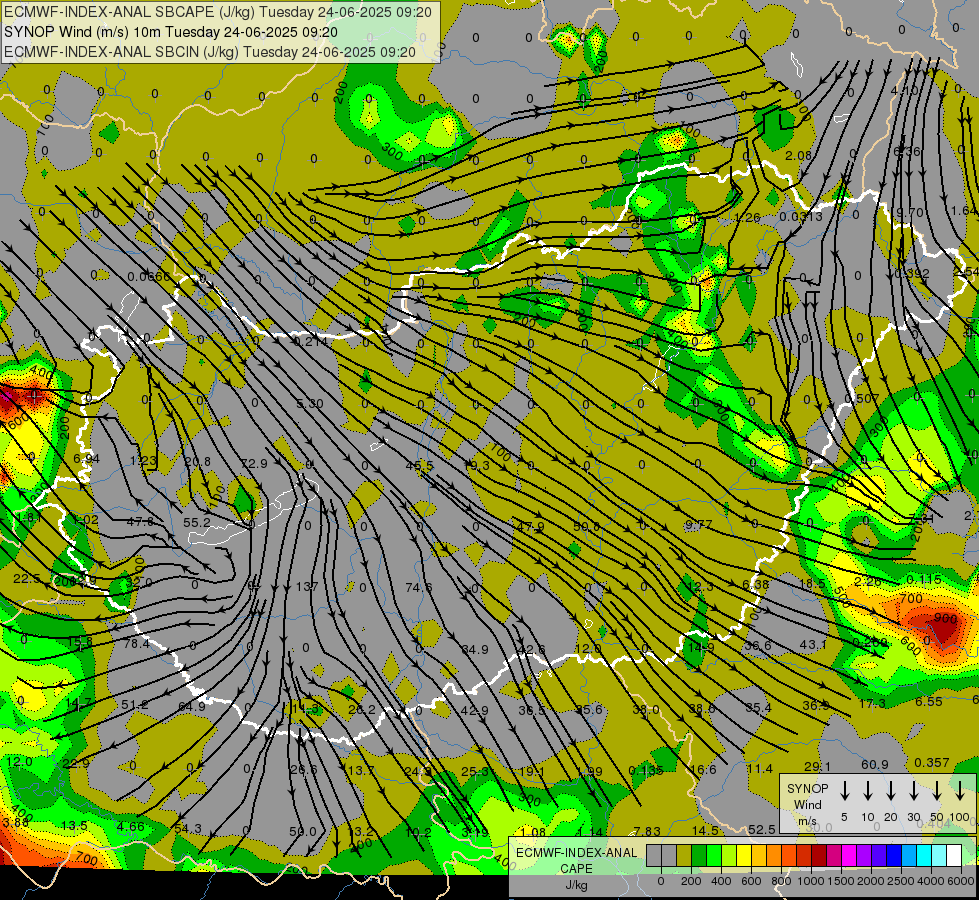The width and height of the screenshot is (979, 900).
Task: Click the 6000 tick label in CAPE legend
Action: pos(961,881)
